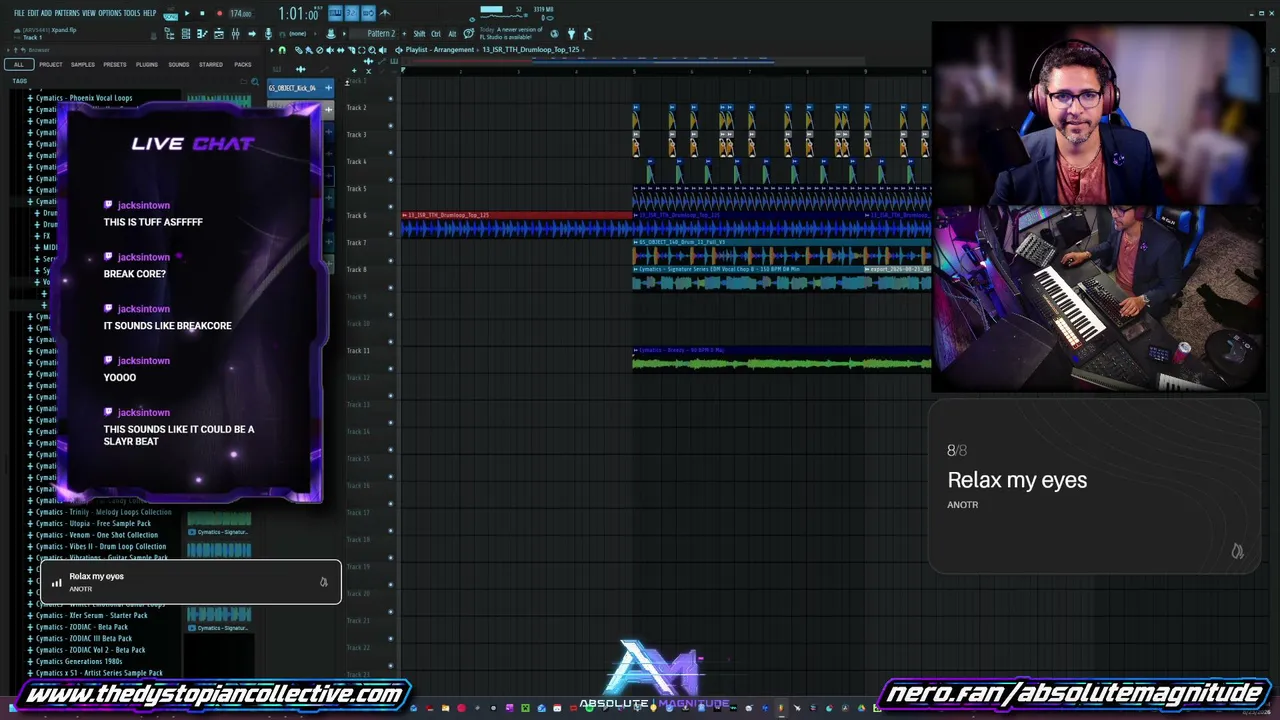Toggle the Alt key button

[x=452, y=34]
